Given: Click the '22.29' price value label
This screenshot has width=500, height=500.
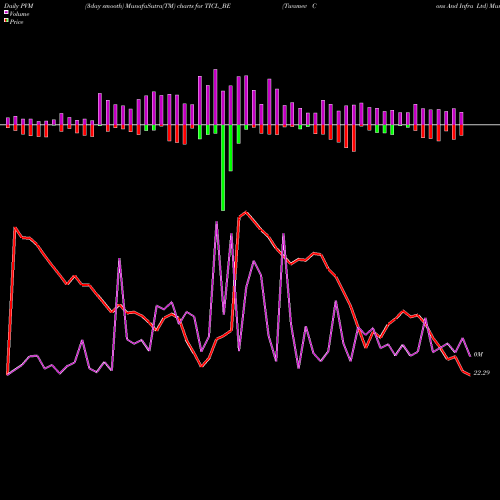Looking at the screenshot, I should (x=482, y=373).
